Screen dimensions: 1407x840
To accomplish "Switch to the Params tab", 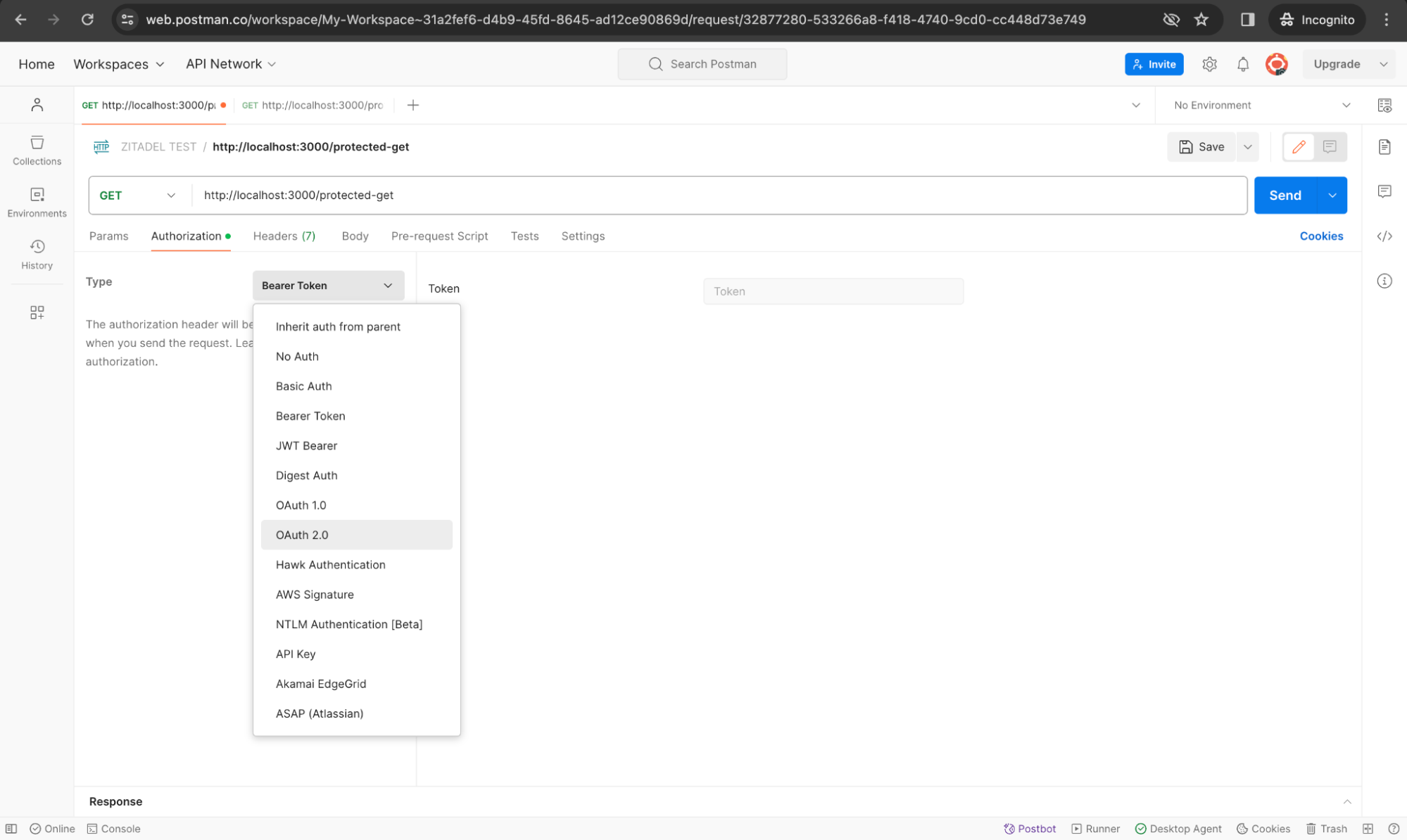I will [108, 236].
